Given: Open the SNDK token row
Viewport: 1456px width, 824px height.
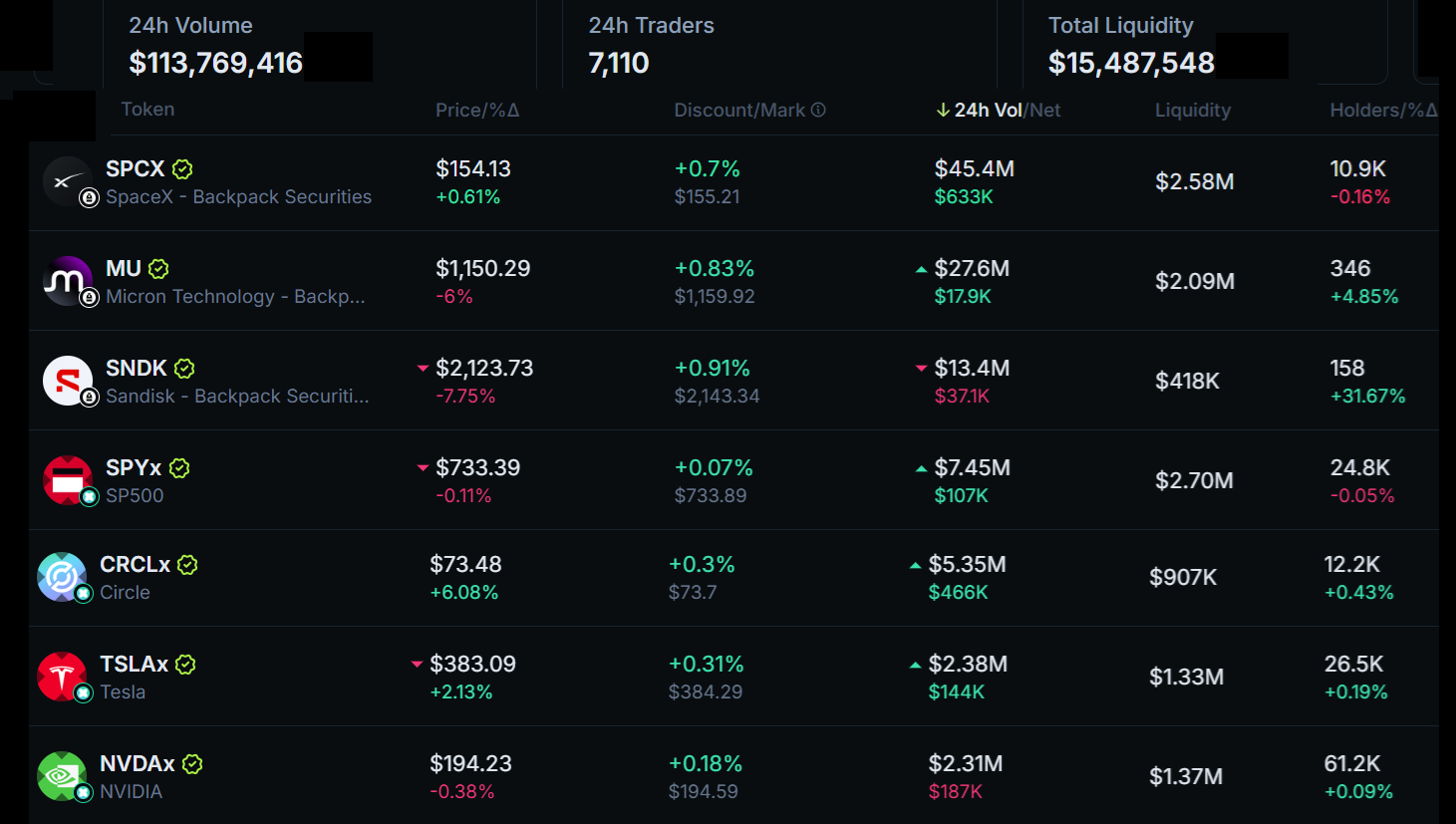Looking at the screenshot, I should click(733, 381).
